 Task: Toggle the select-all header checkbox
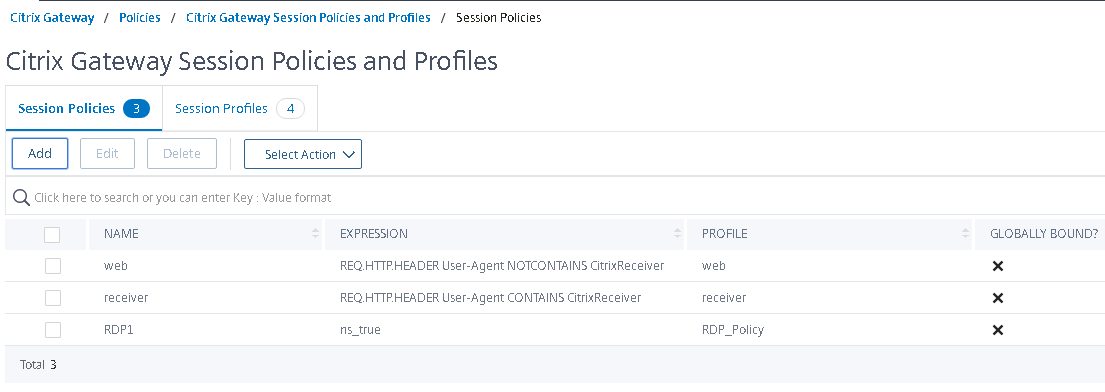[52, 234]
